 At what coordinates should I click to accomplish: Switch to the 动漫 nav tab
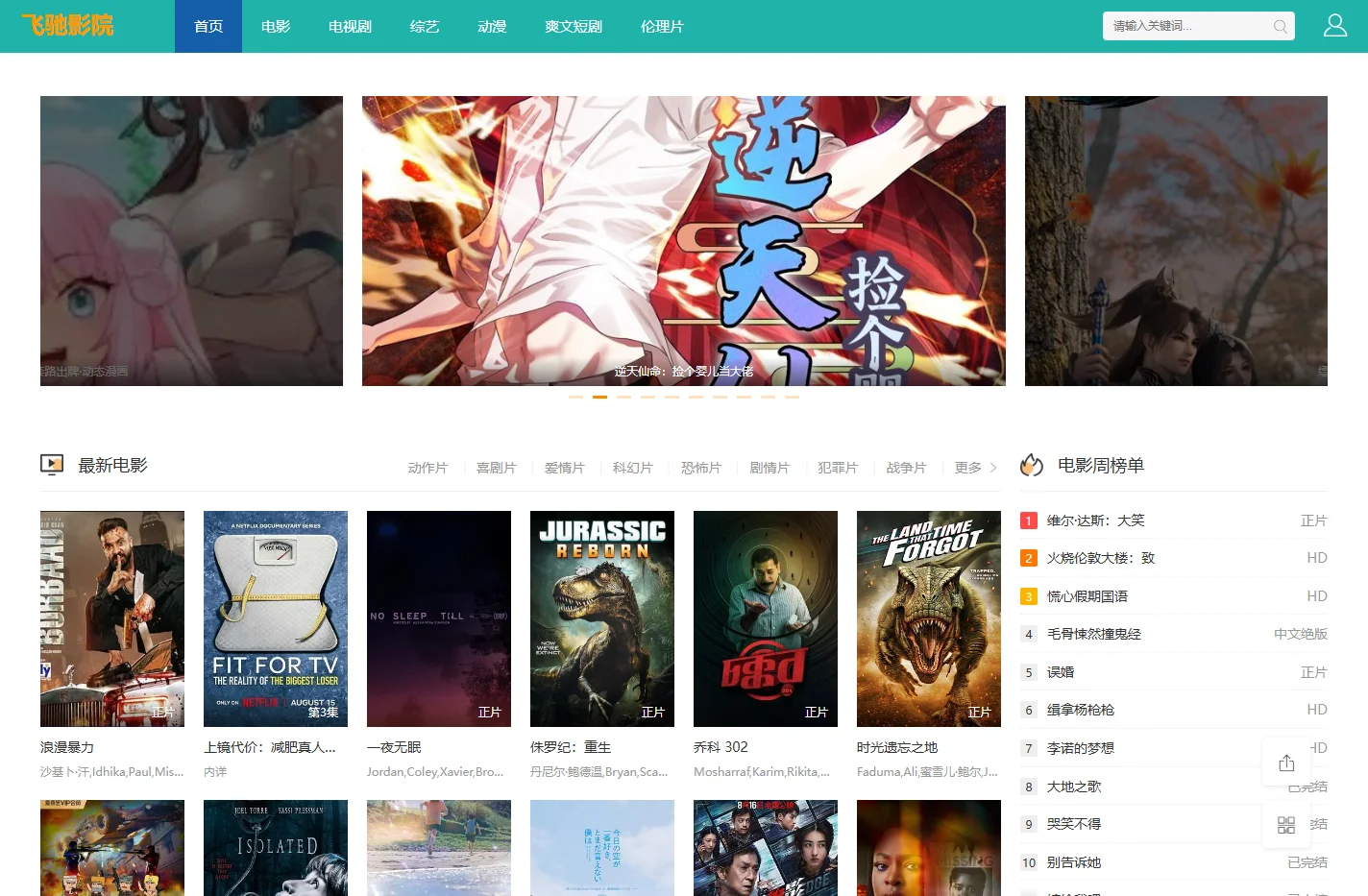492,26
